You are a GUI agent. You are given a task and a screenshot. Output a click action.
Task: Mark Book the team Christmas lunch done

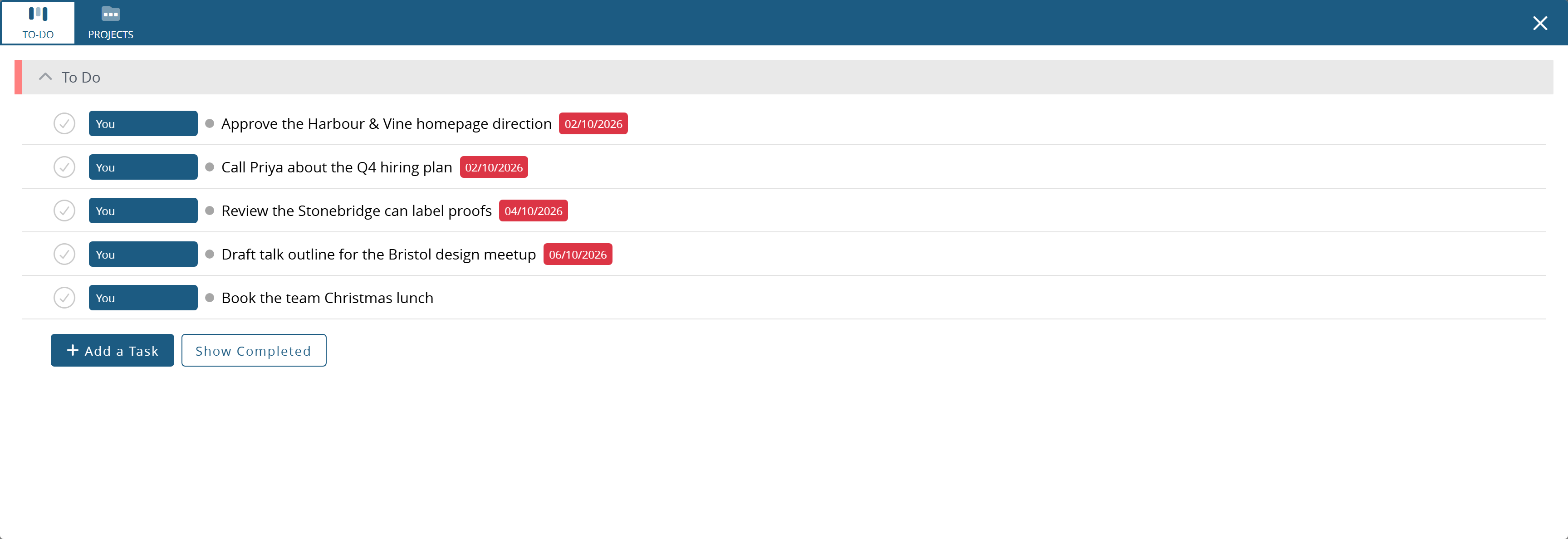64,298
